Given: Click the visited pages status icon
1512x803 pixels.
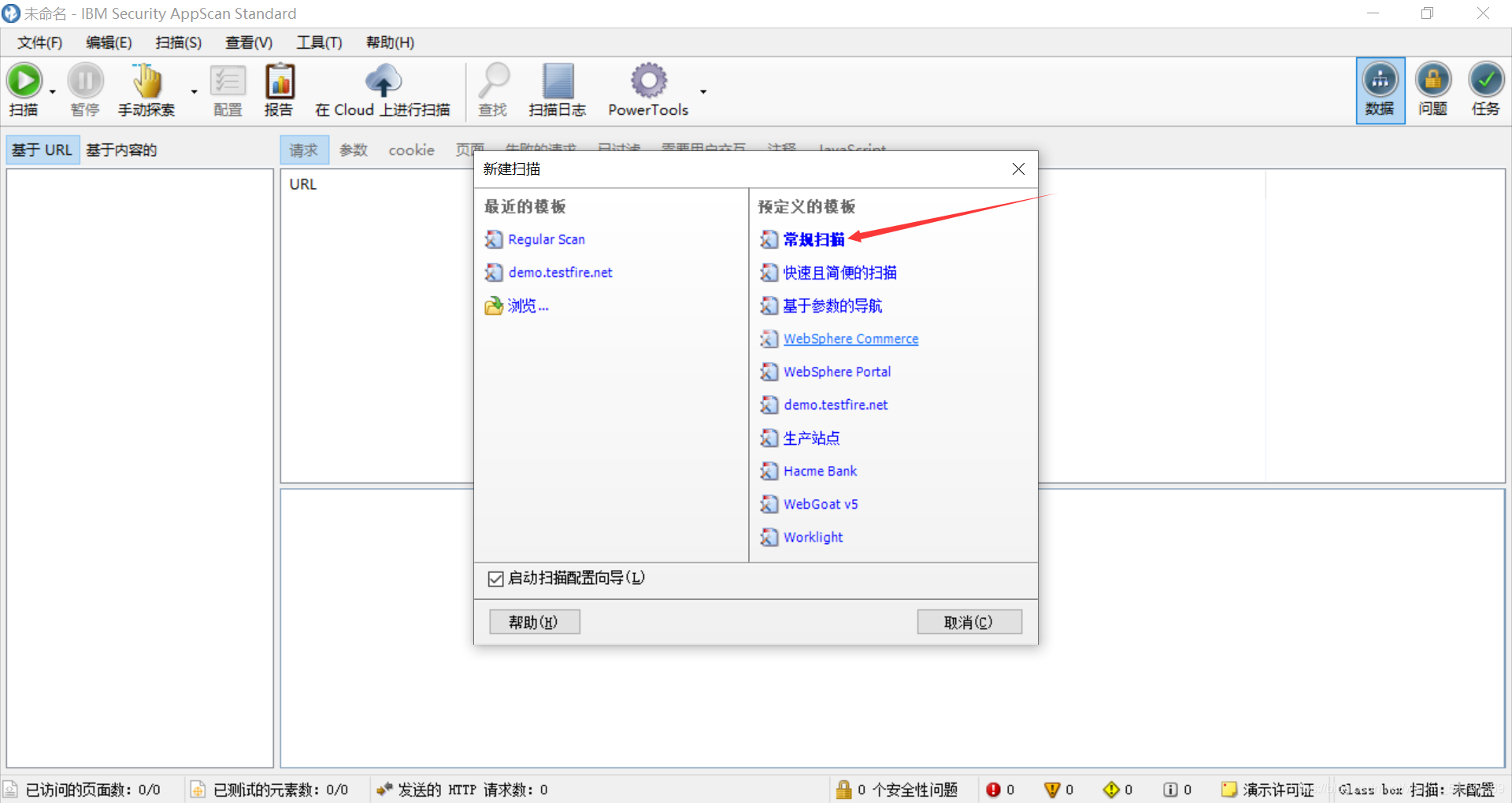Looking at the screenshot, I should (11, 790).
